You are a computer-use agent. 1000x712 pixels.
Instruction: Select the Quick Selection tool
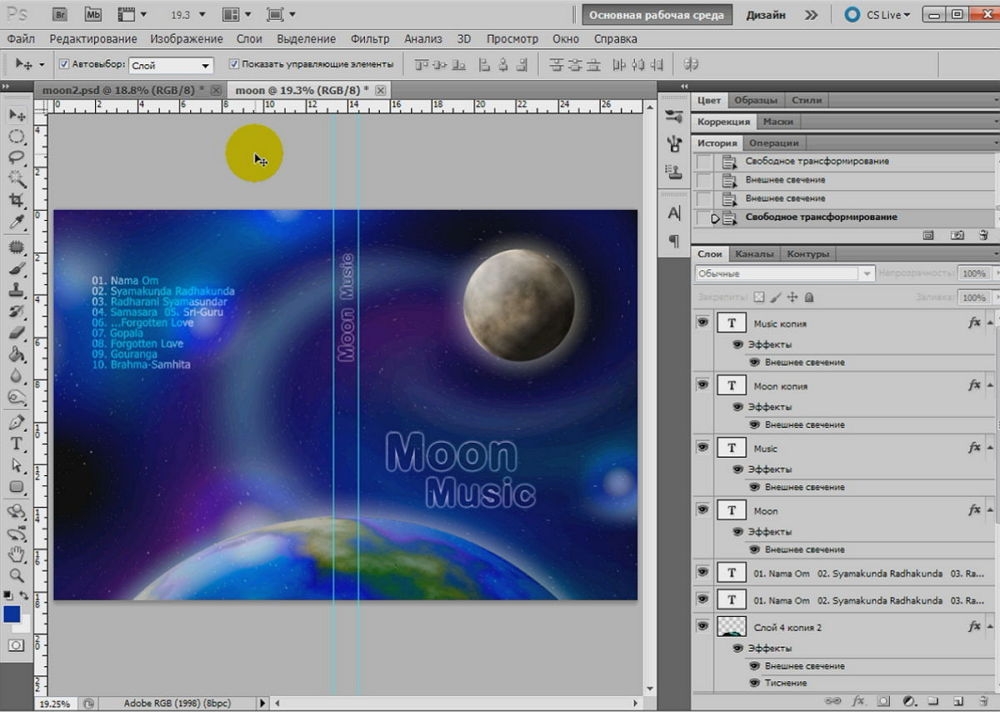(x=17, y=179)
